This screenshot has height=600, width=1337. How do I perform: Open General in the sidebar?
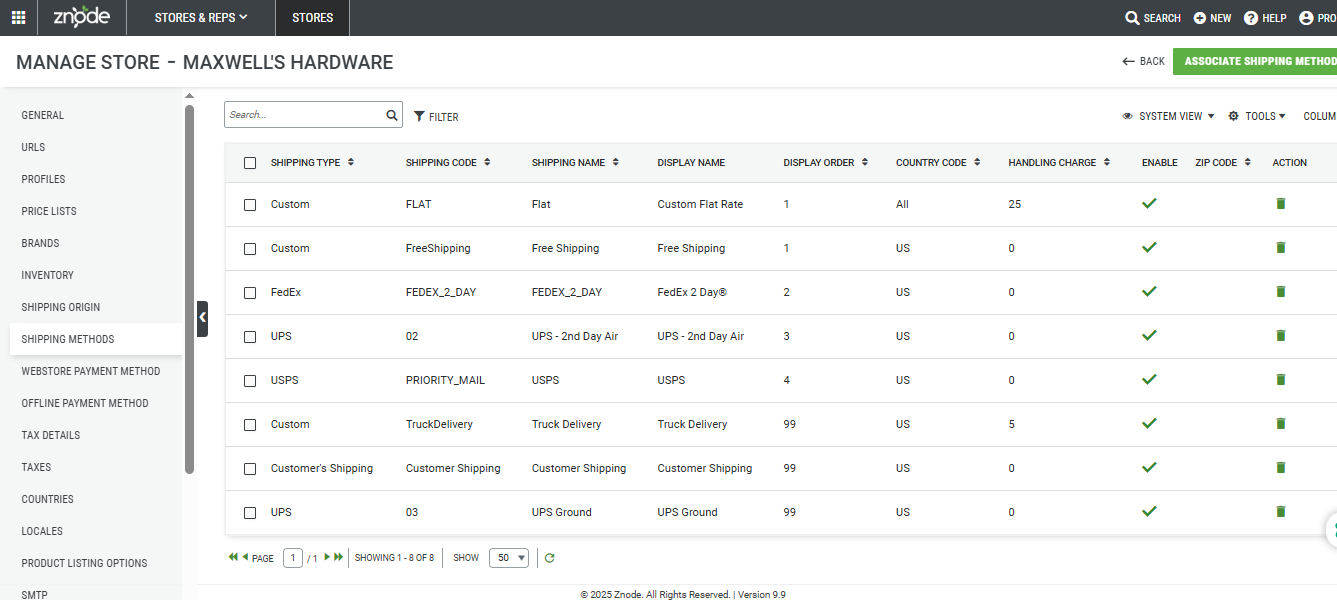(43, 115)
